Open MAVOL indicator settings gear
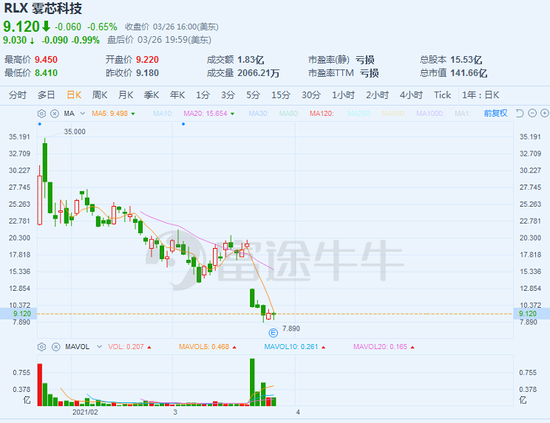 (41, 347)
